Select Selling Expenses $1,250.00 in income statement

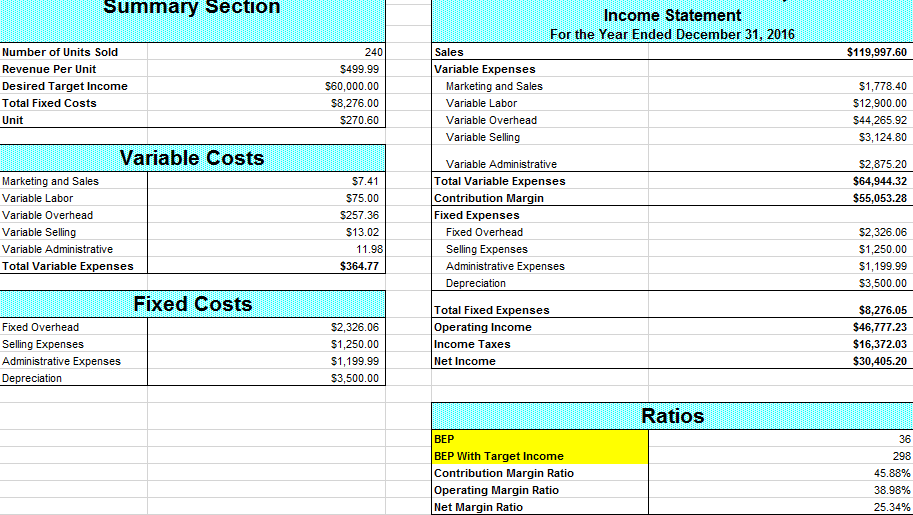[x=883, y=249]
